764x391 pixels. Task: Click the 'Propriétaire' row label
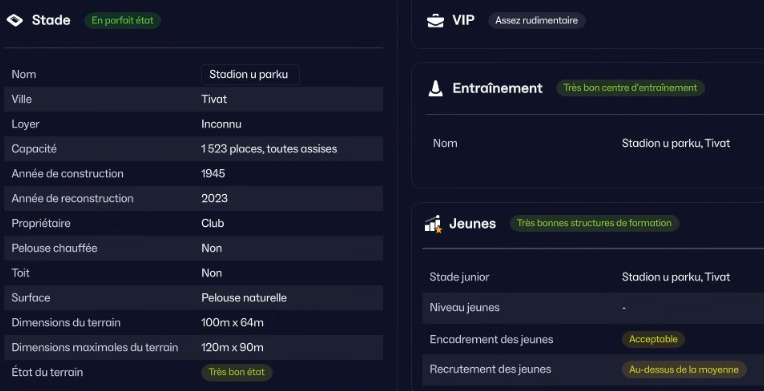point(41,224)
